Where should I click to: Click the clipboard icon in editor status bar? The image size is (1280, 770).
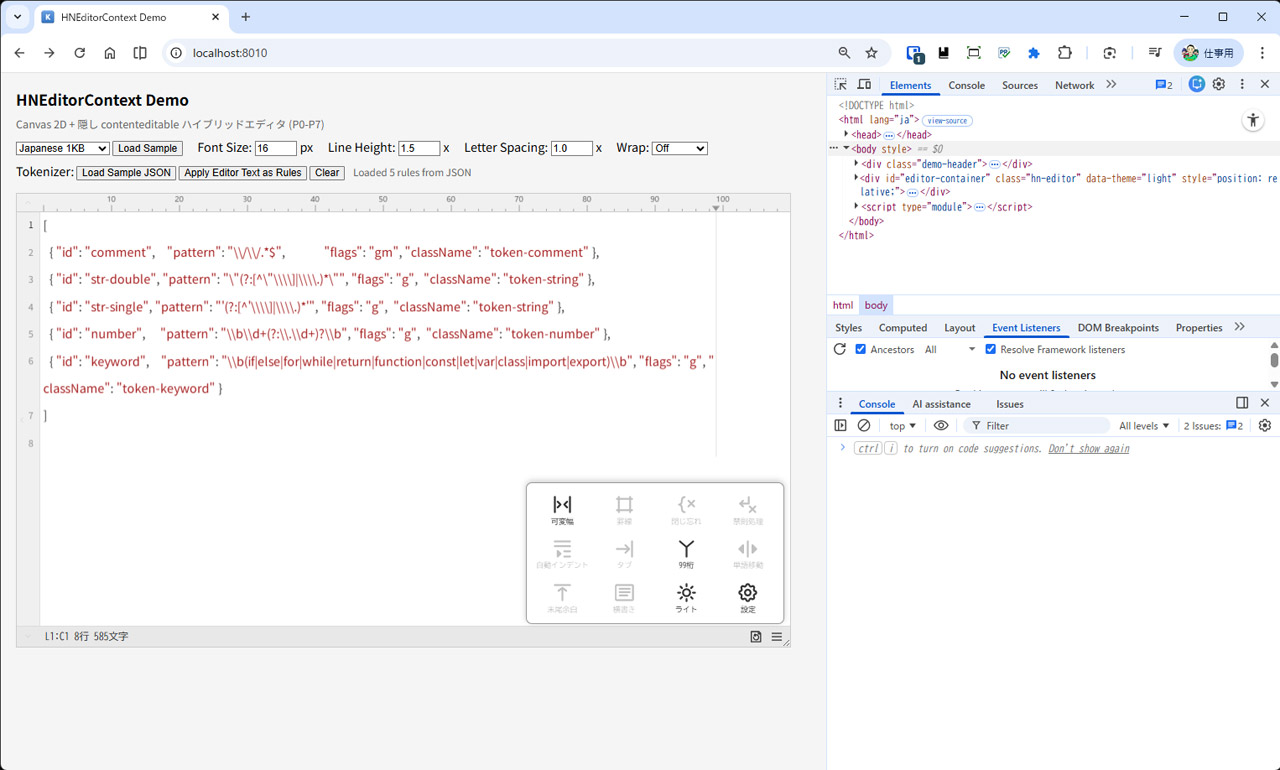tap(756, 636)
